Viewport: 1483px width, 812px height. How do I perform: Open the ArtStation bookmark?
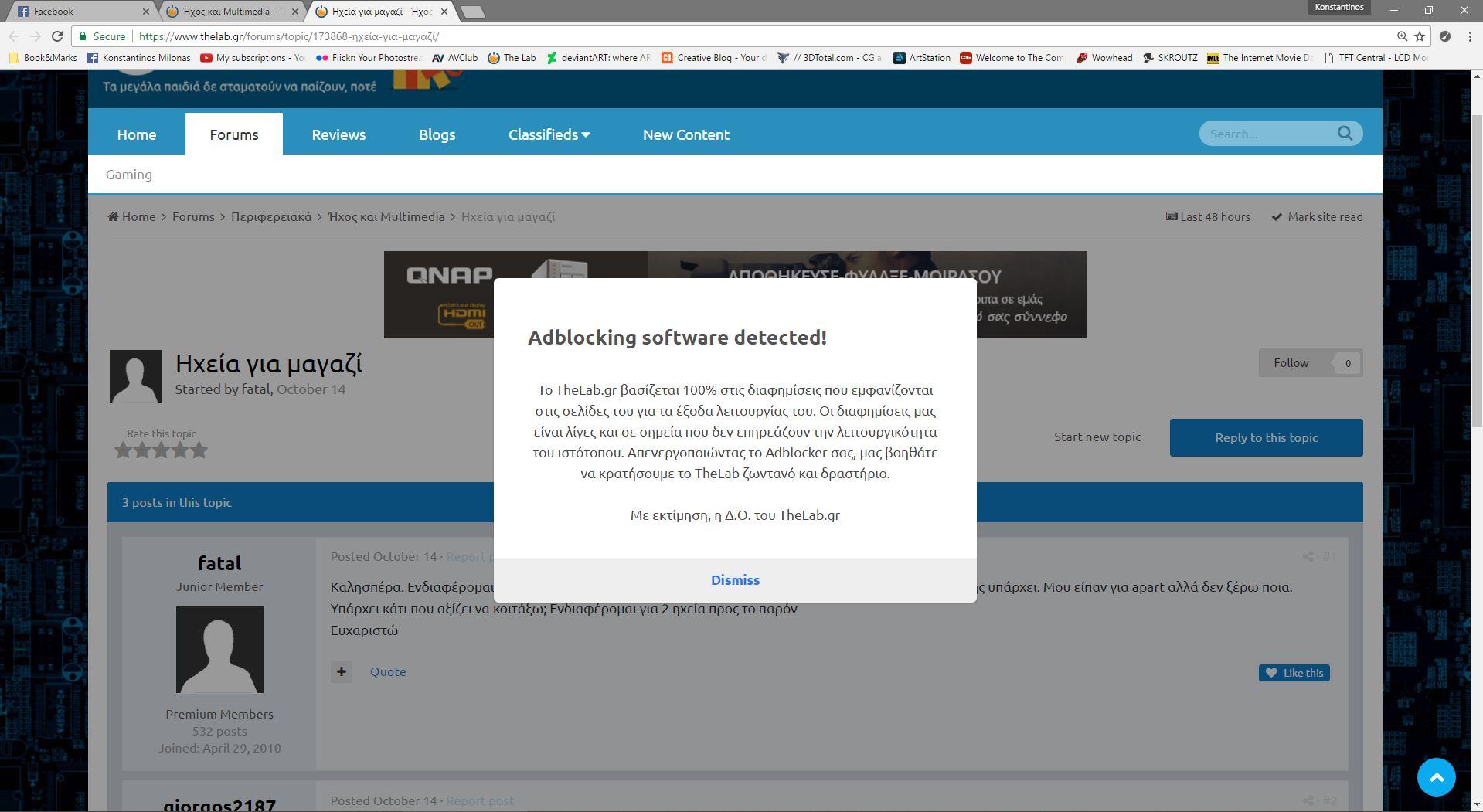click(x=921, y=58)
